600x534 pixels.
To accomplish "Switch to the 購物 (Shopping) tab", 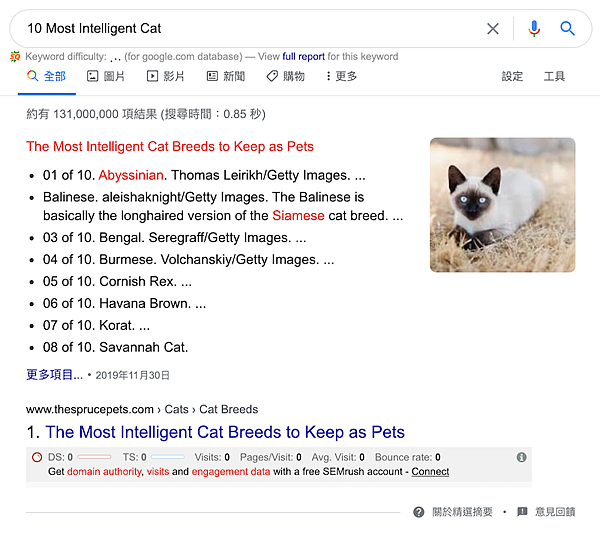I will click(x=285, y=76).
